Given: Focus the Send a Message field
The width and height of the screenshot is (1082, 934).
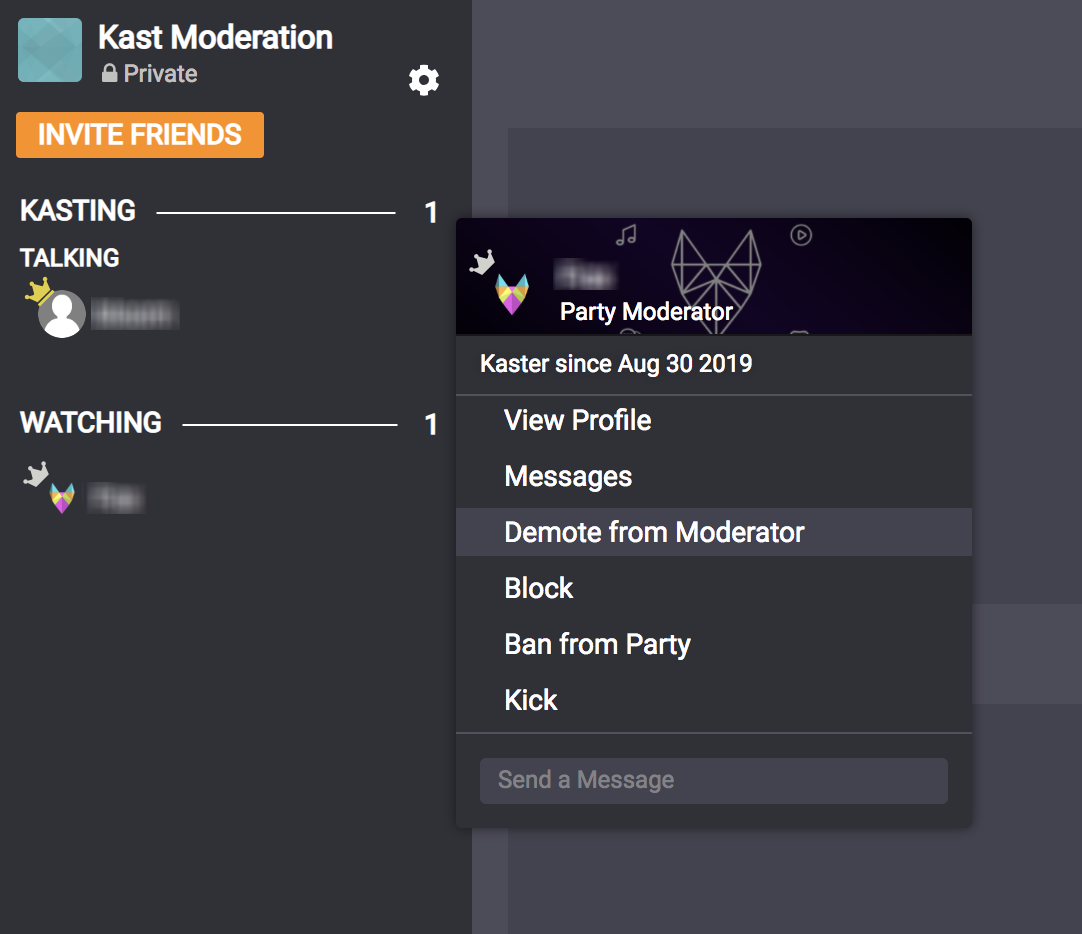Looking at the screenshot, I should point(713,780).
